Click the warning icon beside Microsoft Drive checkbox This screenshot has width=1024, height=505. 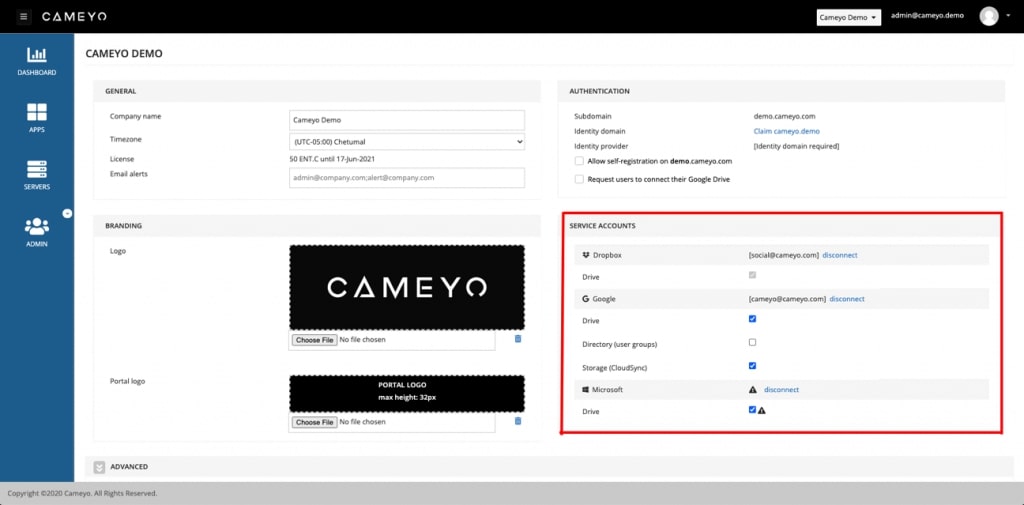point(761,411)
